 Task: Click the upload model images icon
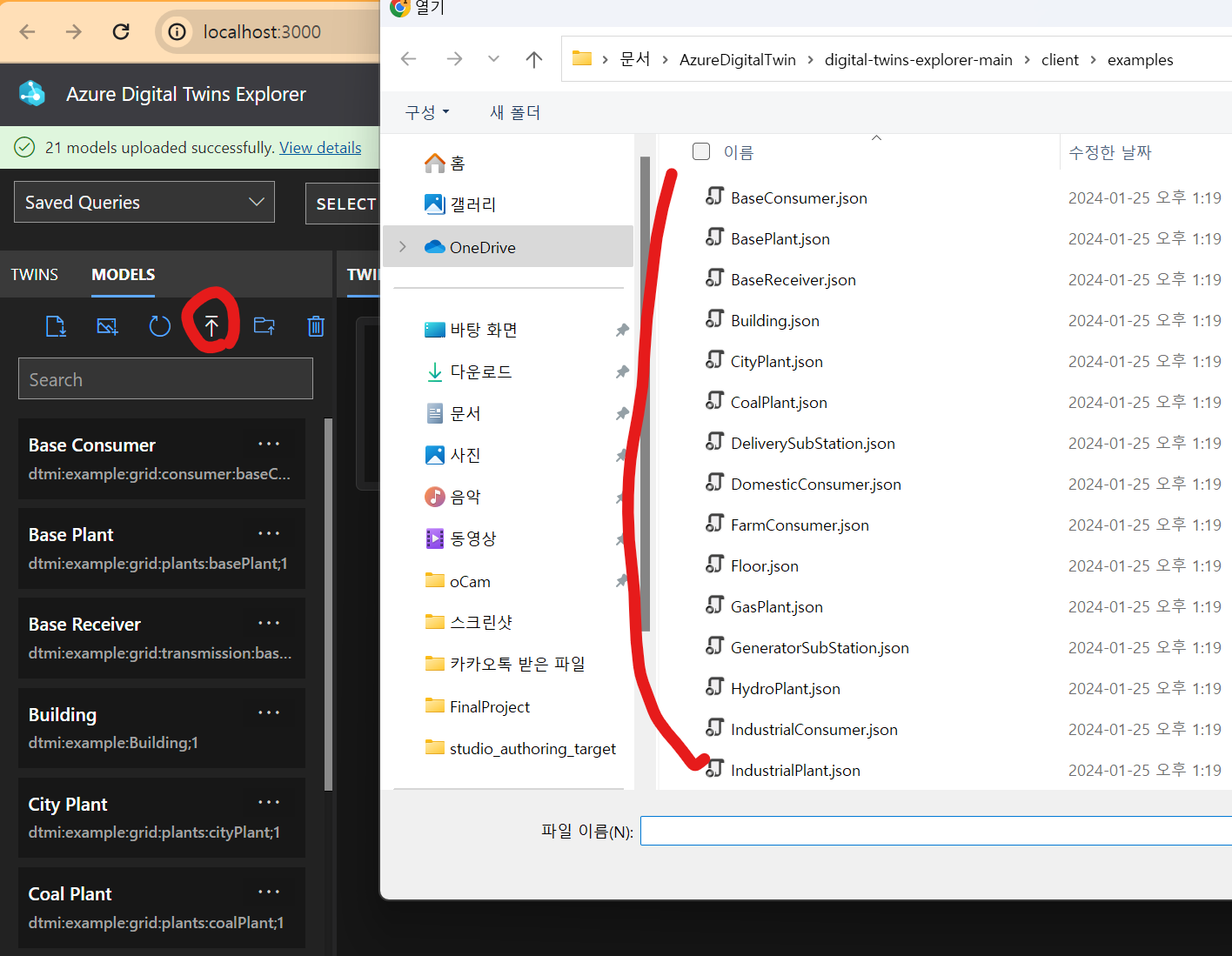click(107, 326)
